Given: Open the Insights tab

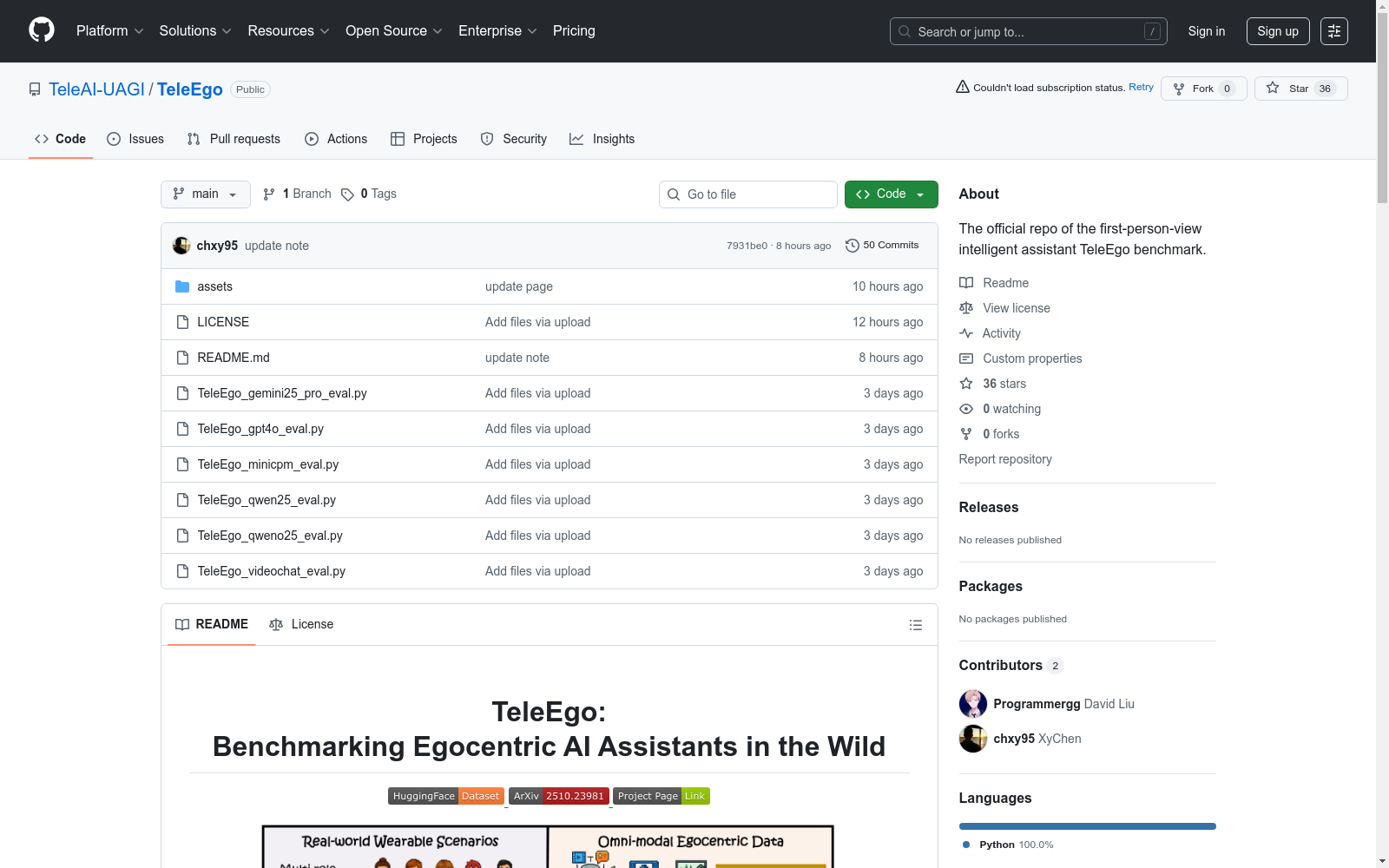Looking at the screenshot, I should pos(602,139).
